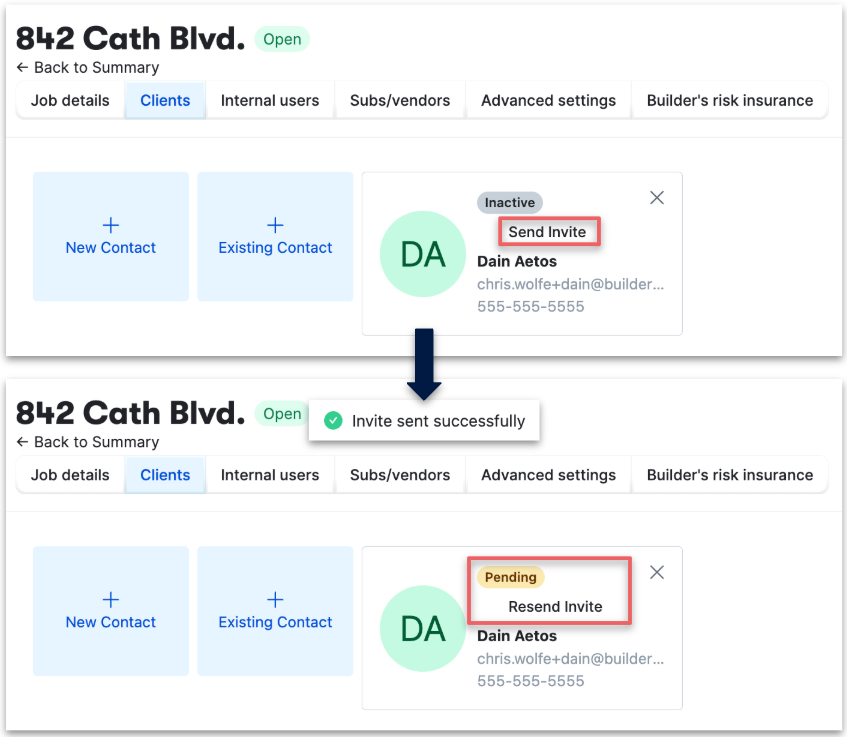
Task: Click Back to Summary link in top panel
Action: (x=88, y=68)
